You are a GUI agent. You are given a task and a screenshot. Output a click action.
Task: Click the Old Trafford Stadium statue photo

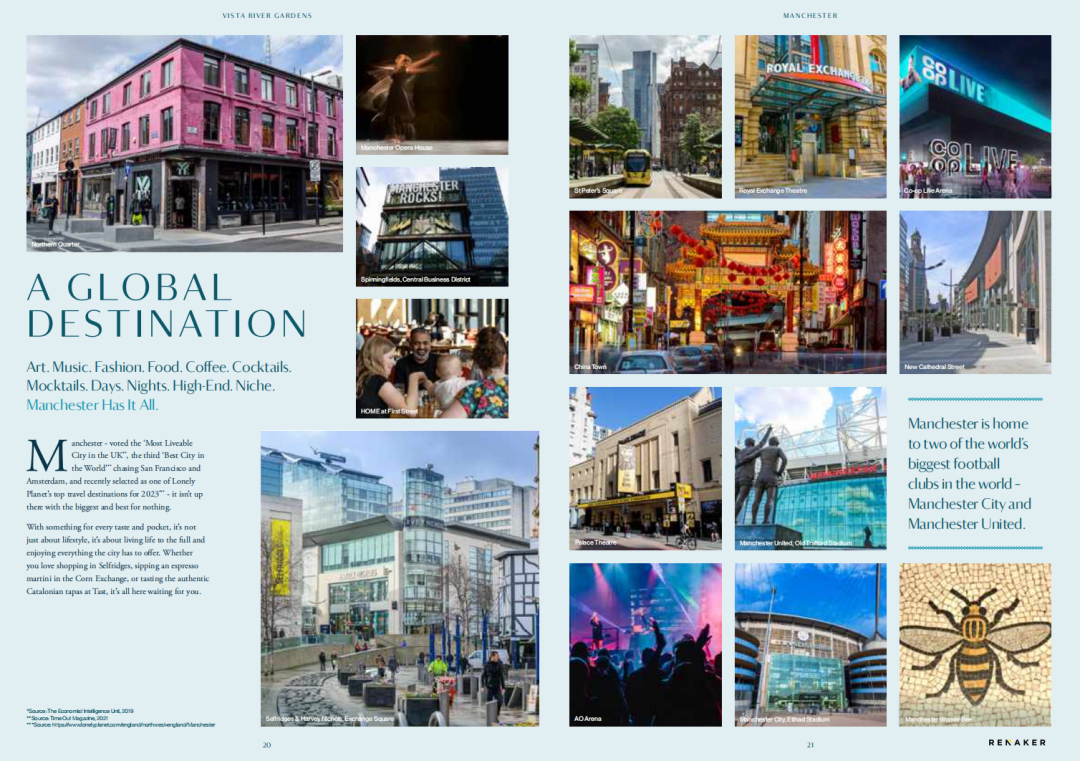tap(810, 468)
